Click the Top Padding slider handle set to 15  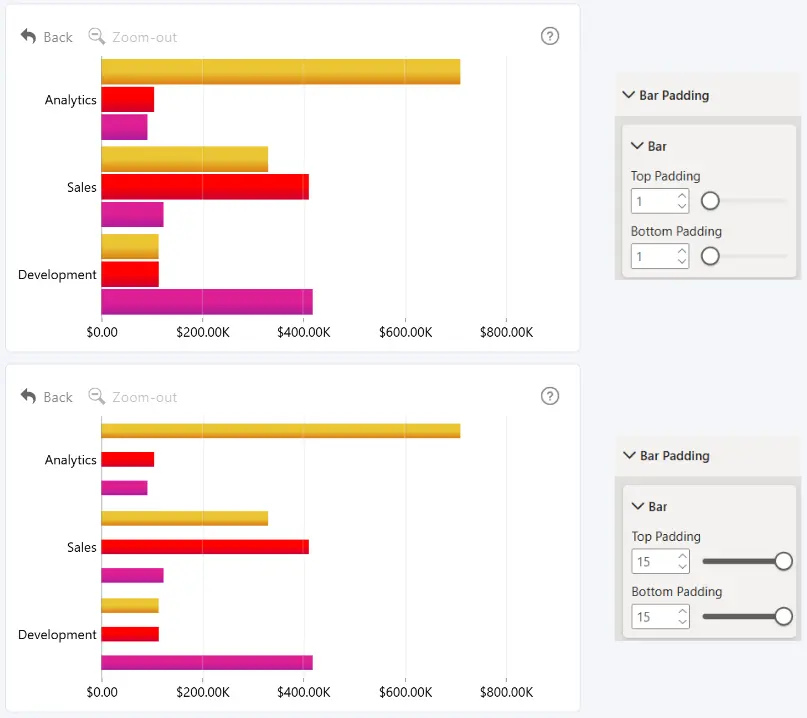point(783,561)
